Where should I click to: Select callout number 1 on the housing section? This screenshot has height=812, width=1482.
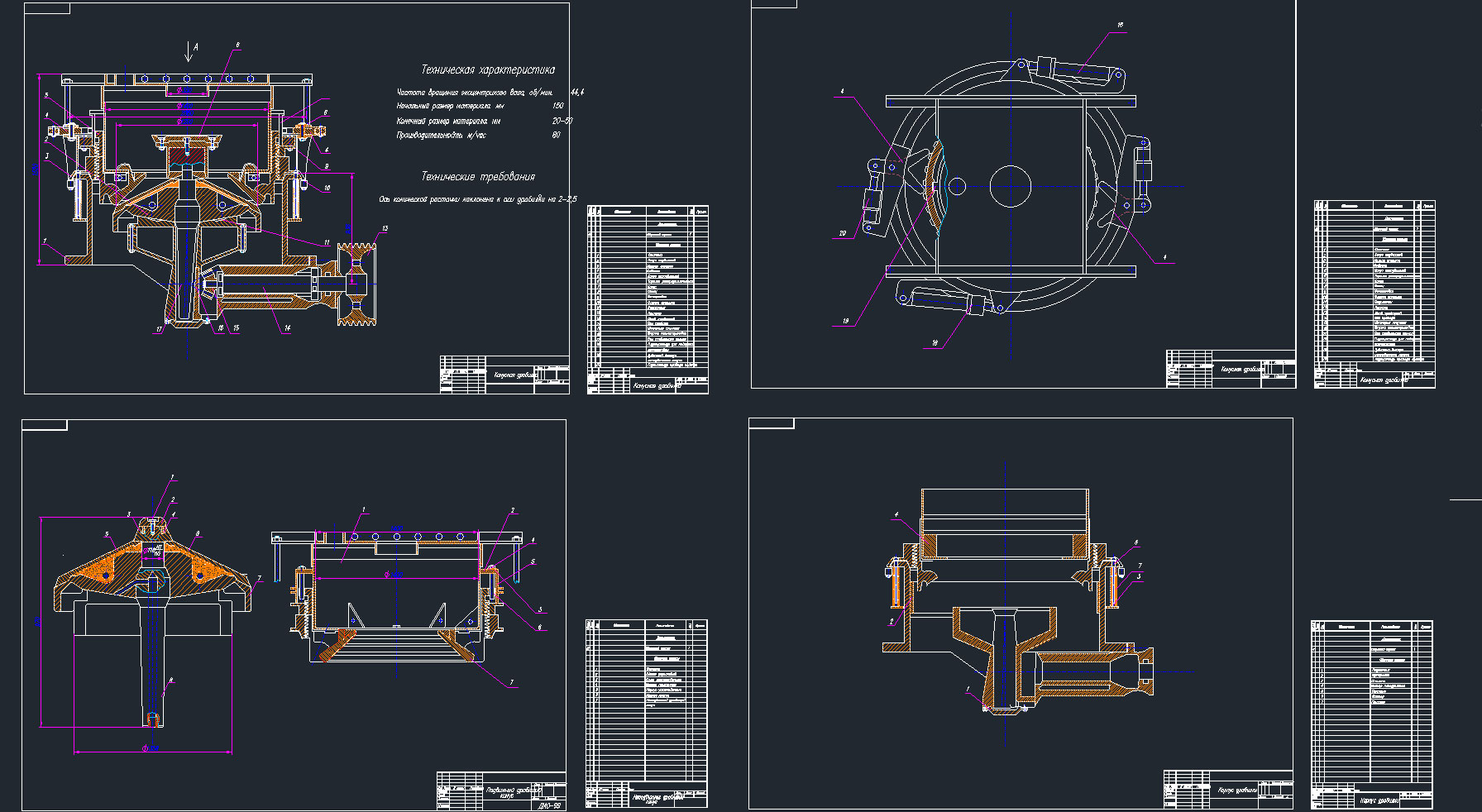click(x=968, y=689)
